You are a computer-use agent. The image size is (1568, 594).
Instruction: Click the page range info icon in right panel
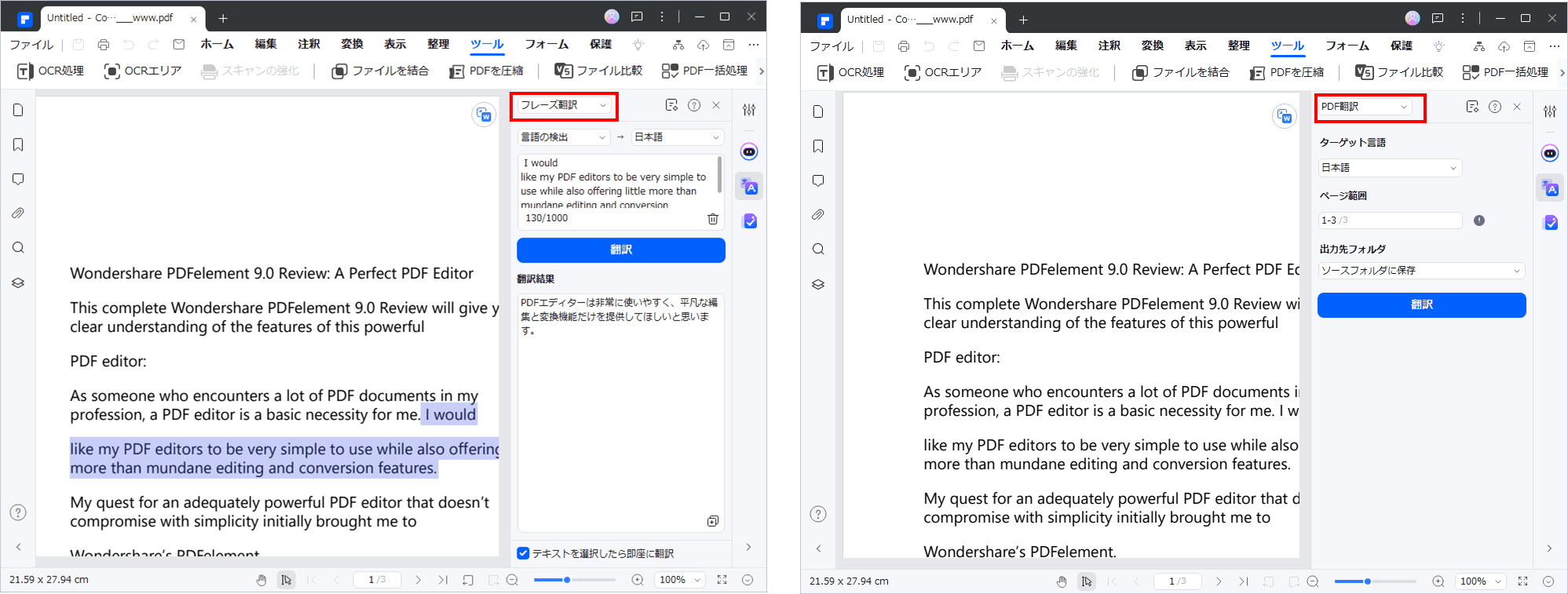pyautogui.click(x=1479, y=220)
